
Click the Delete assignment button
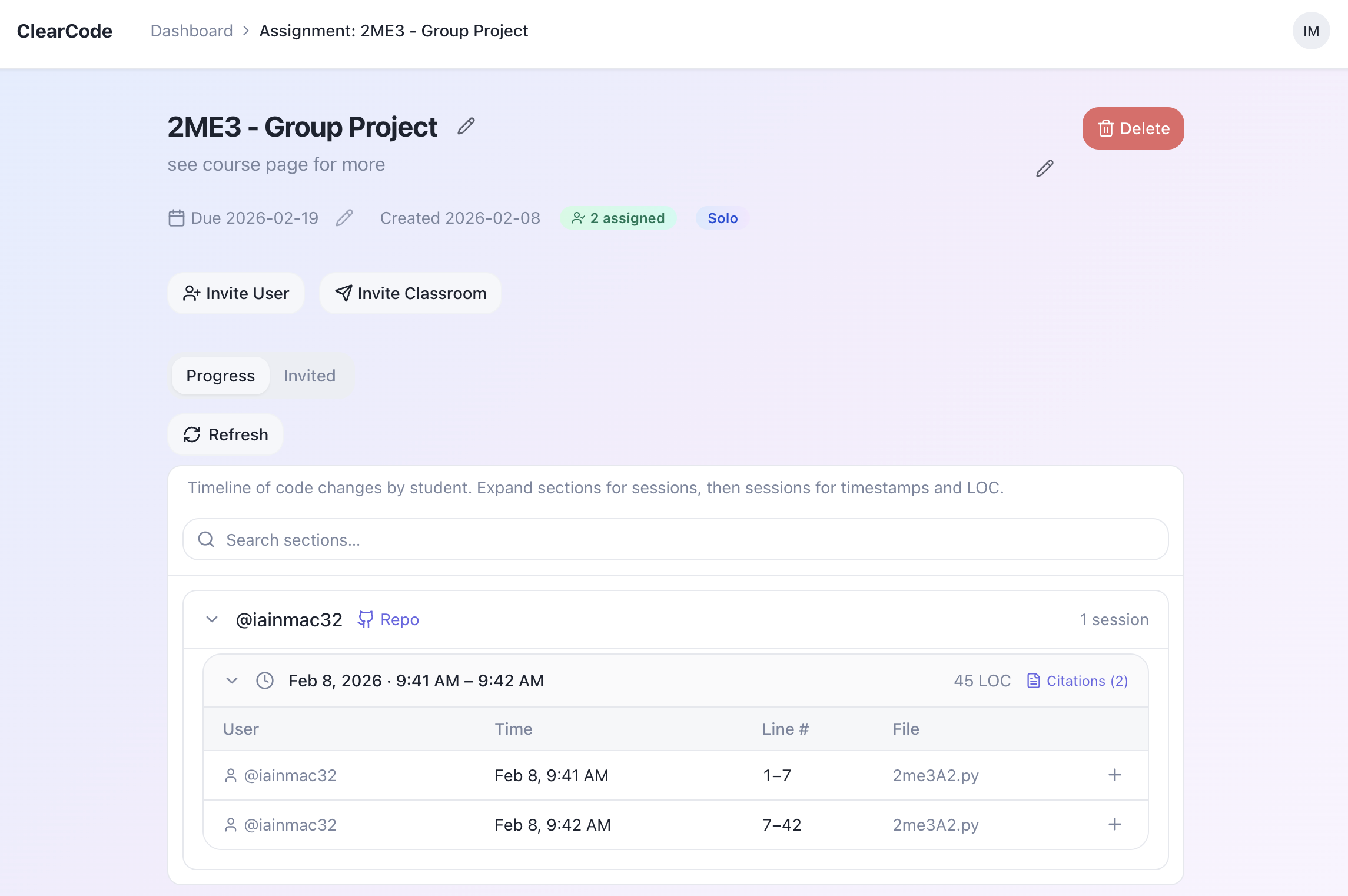click(1133, 129)
